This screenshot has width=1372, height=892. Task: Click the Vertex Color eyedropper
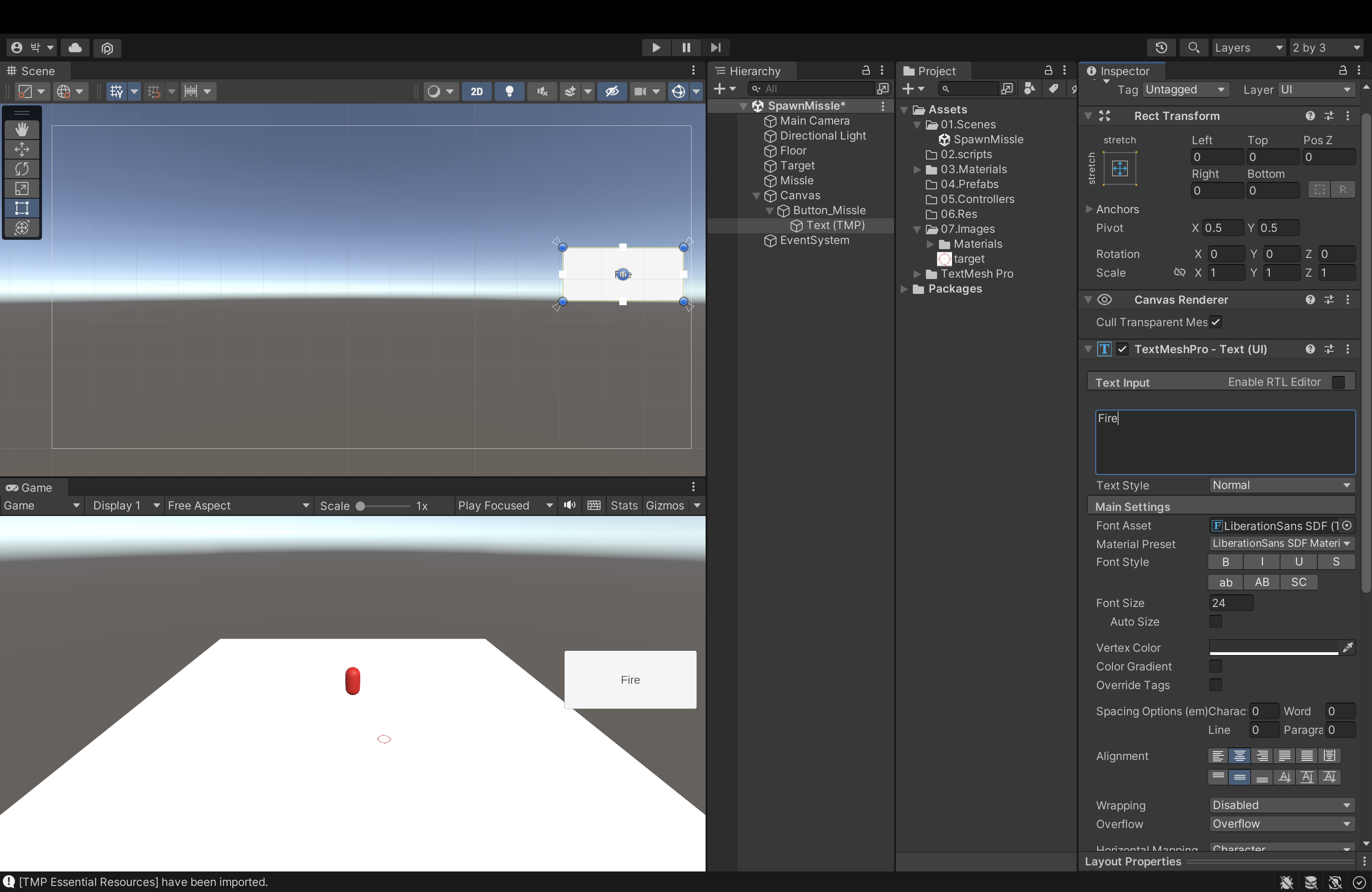pyautogui.click(x=1347, y=648)
